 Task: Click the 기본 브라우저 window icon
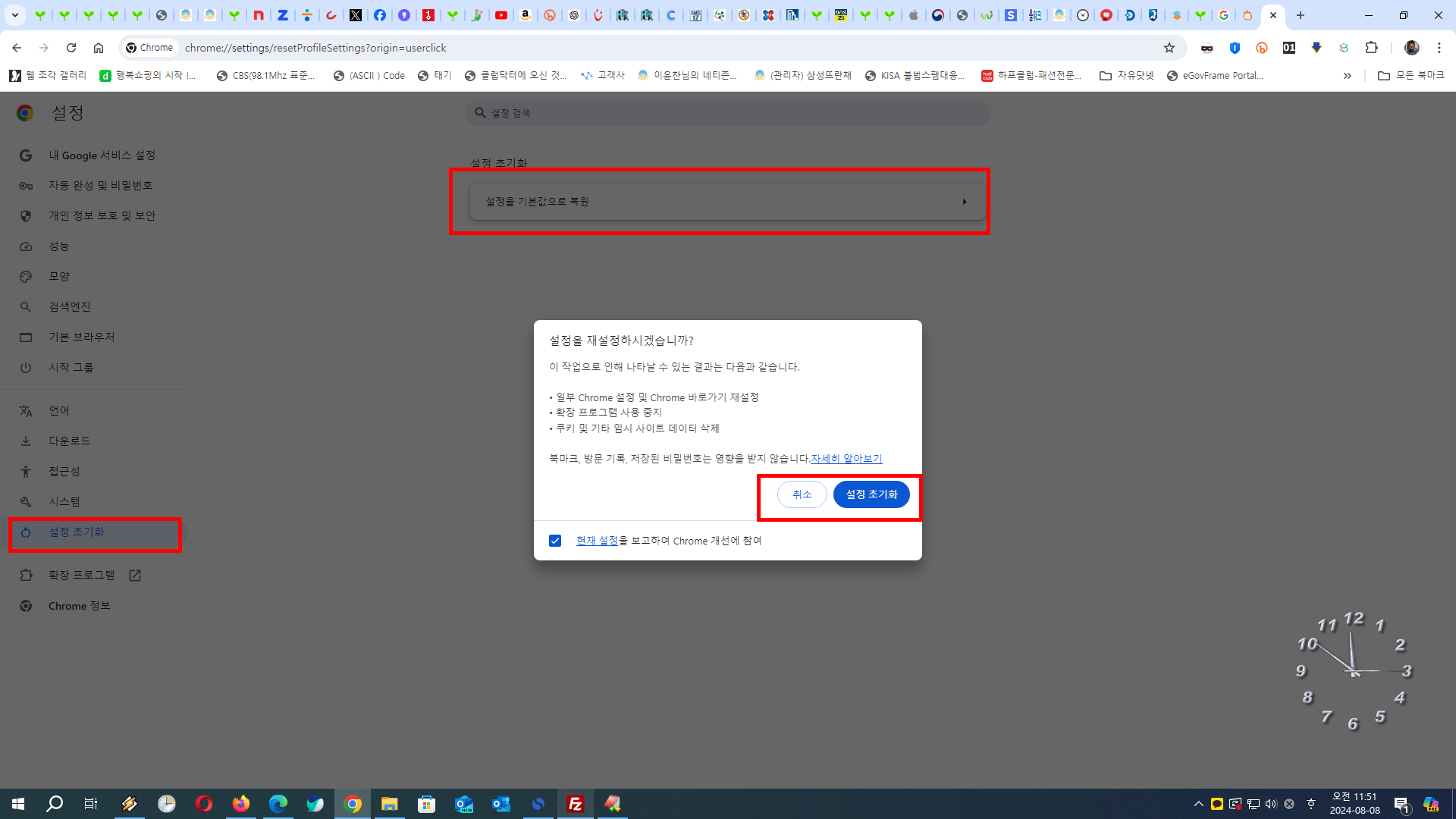pyautogui.click(x=26, y=337)
